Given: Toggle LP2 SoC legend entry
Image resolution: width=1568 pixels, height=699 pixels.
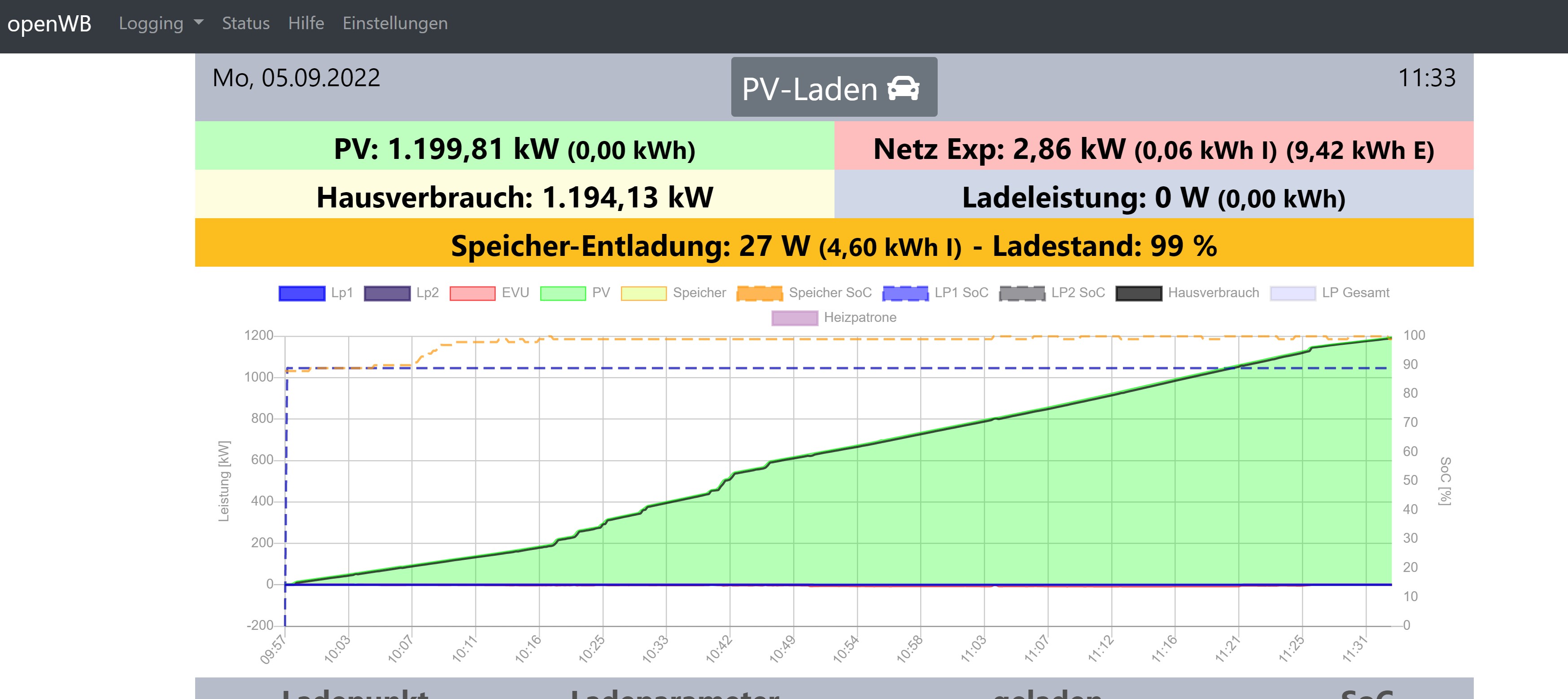Looking at the screenshot, I should (x=1022, y=294).
